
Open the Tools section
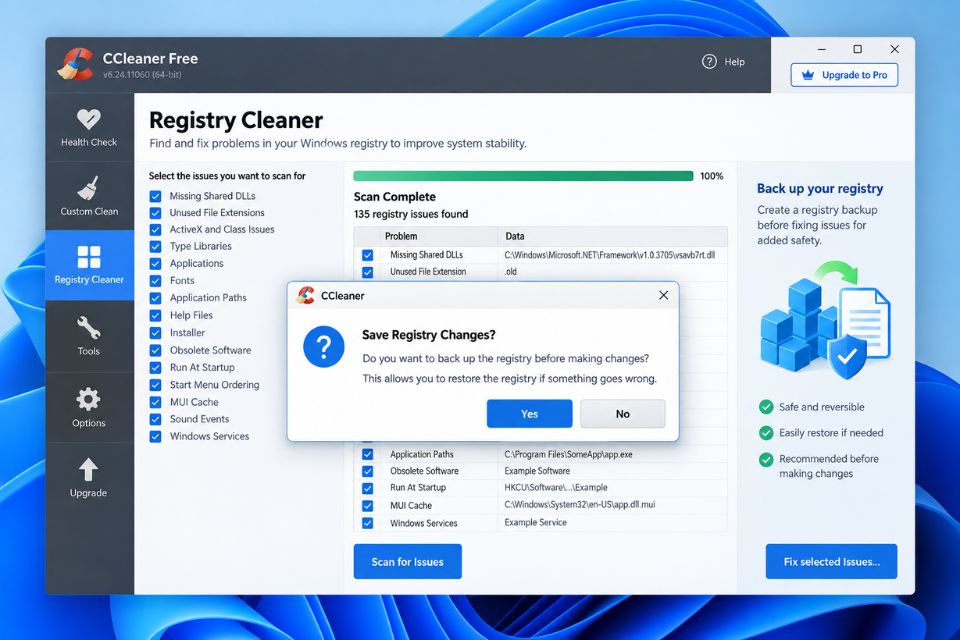[89, 336]
